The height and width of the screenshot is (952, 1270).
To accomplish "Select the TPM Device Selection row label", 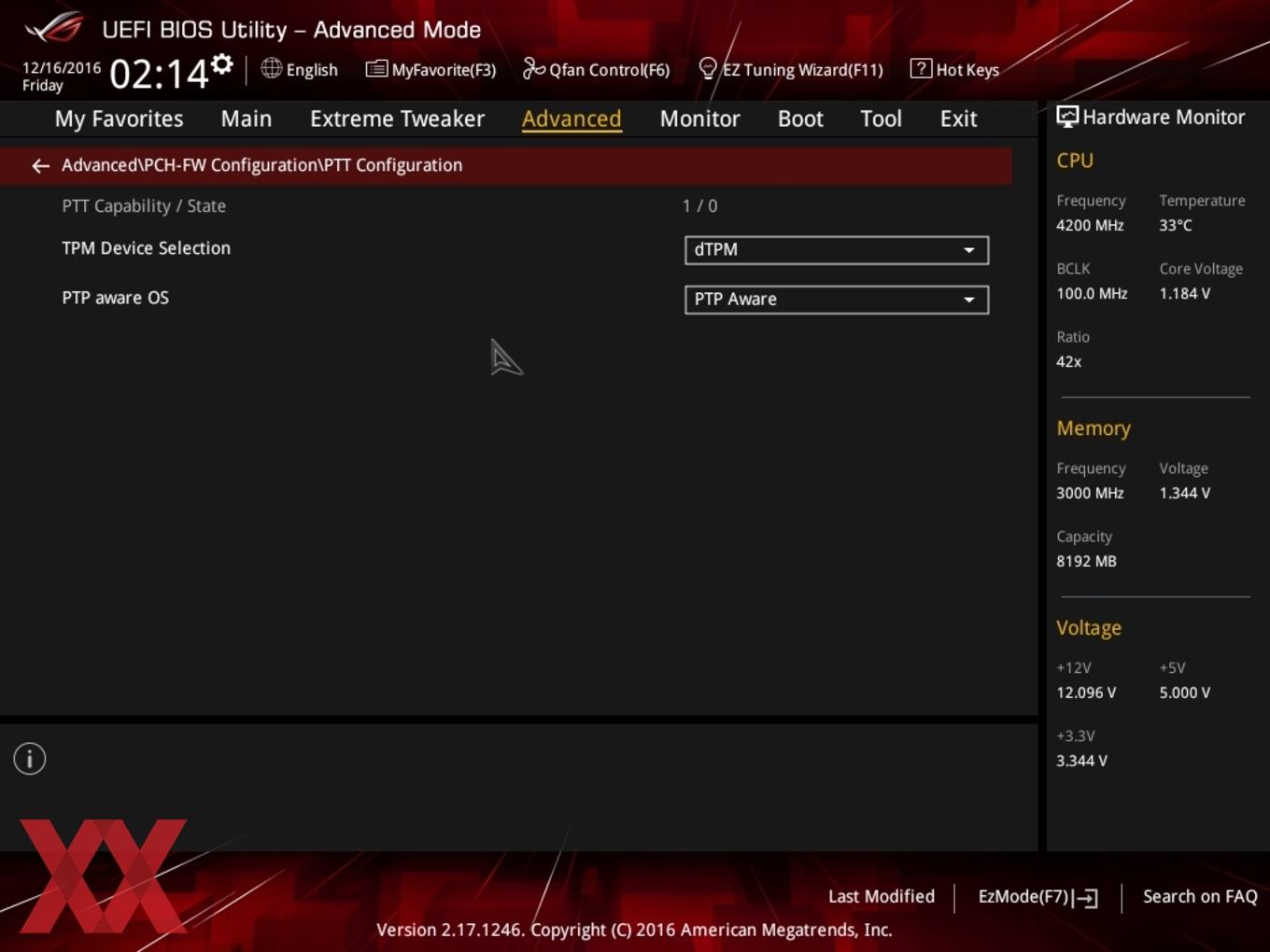I will point(146,248).
